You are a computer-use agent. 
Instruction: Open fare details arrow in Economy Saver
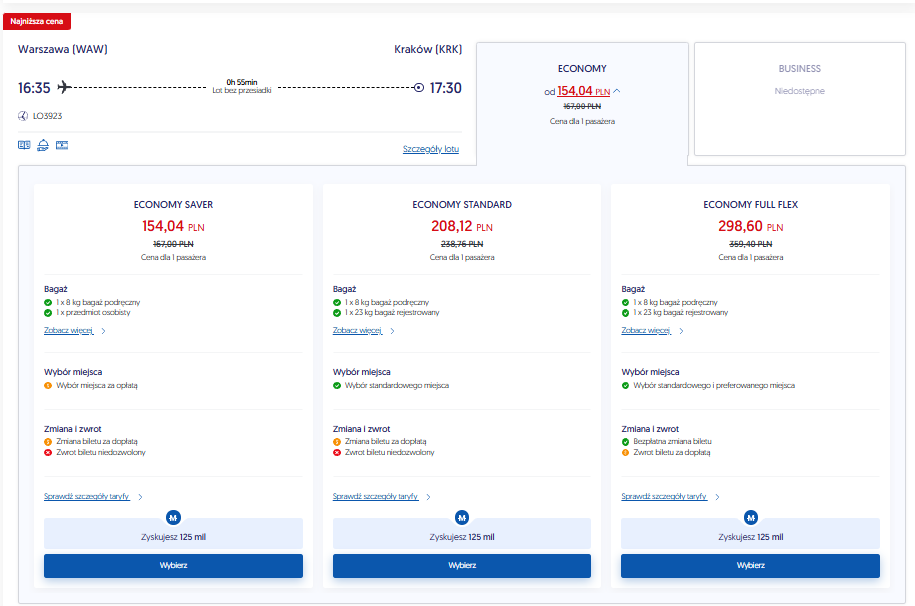pos(140,497)
